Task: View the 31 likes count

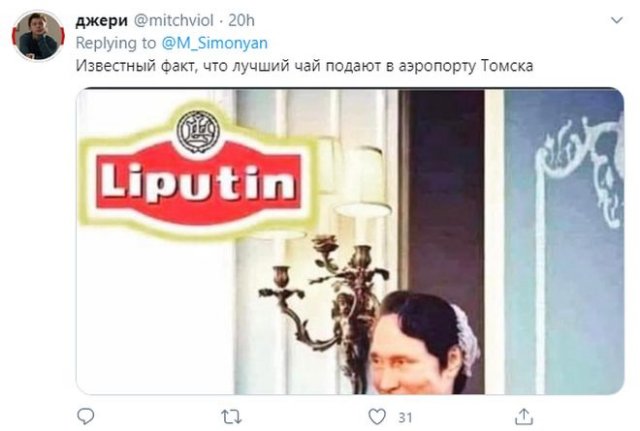Action: coord(405,417)
